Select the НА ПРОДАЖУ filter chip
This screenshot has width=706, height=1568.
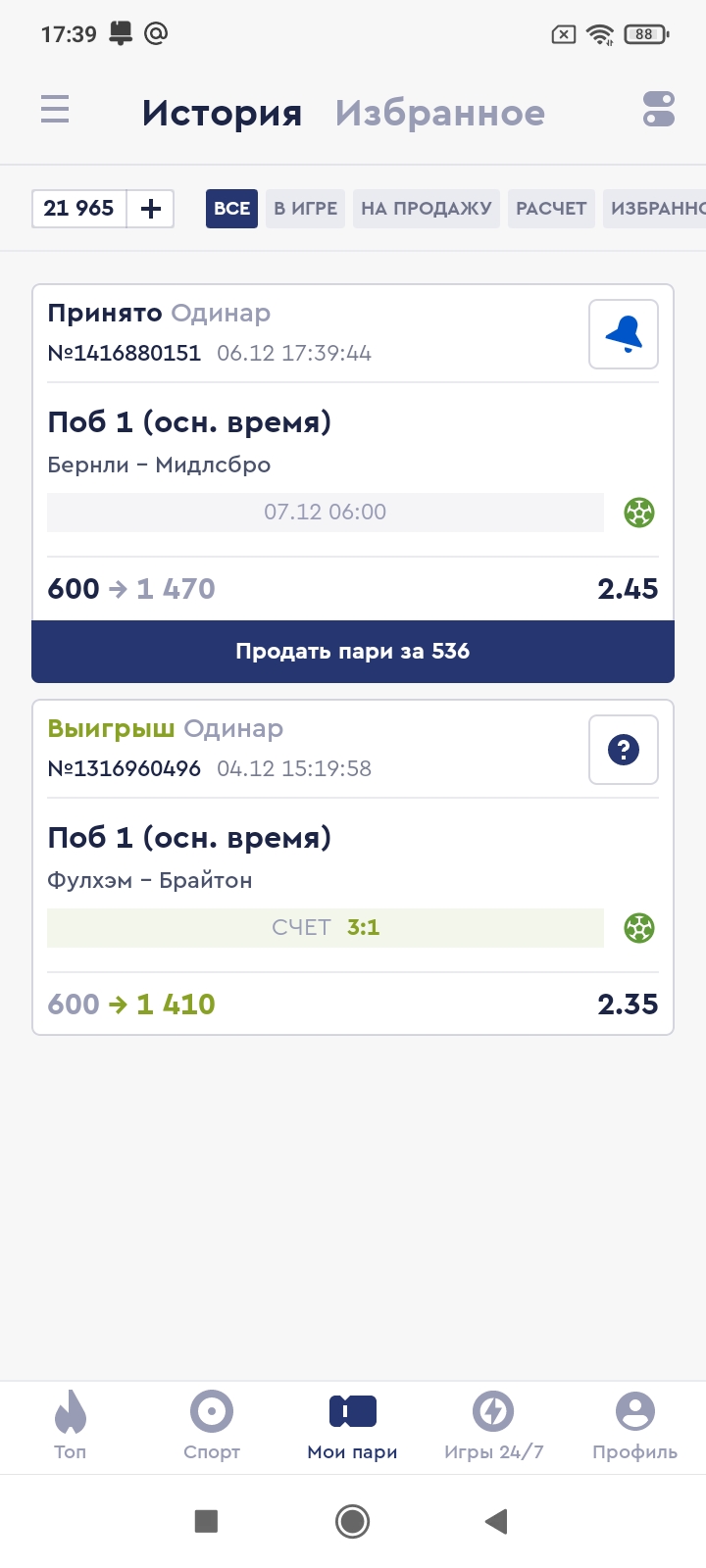pos(427,209)
